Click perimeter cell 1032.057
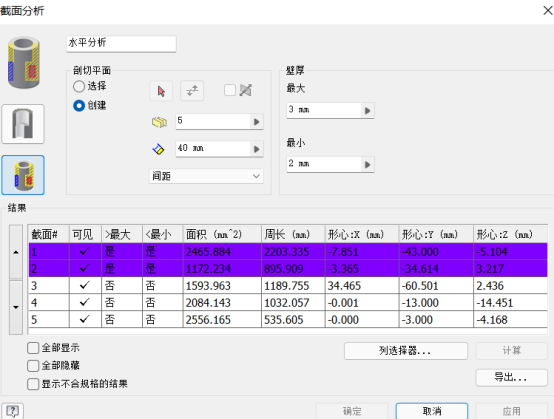The image size is (554, 419). pos(293,302)
